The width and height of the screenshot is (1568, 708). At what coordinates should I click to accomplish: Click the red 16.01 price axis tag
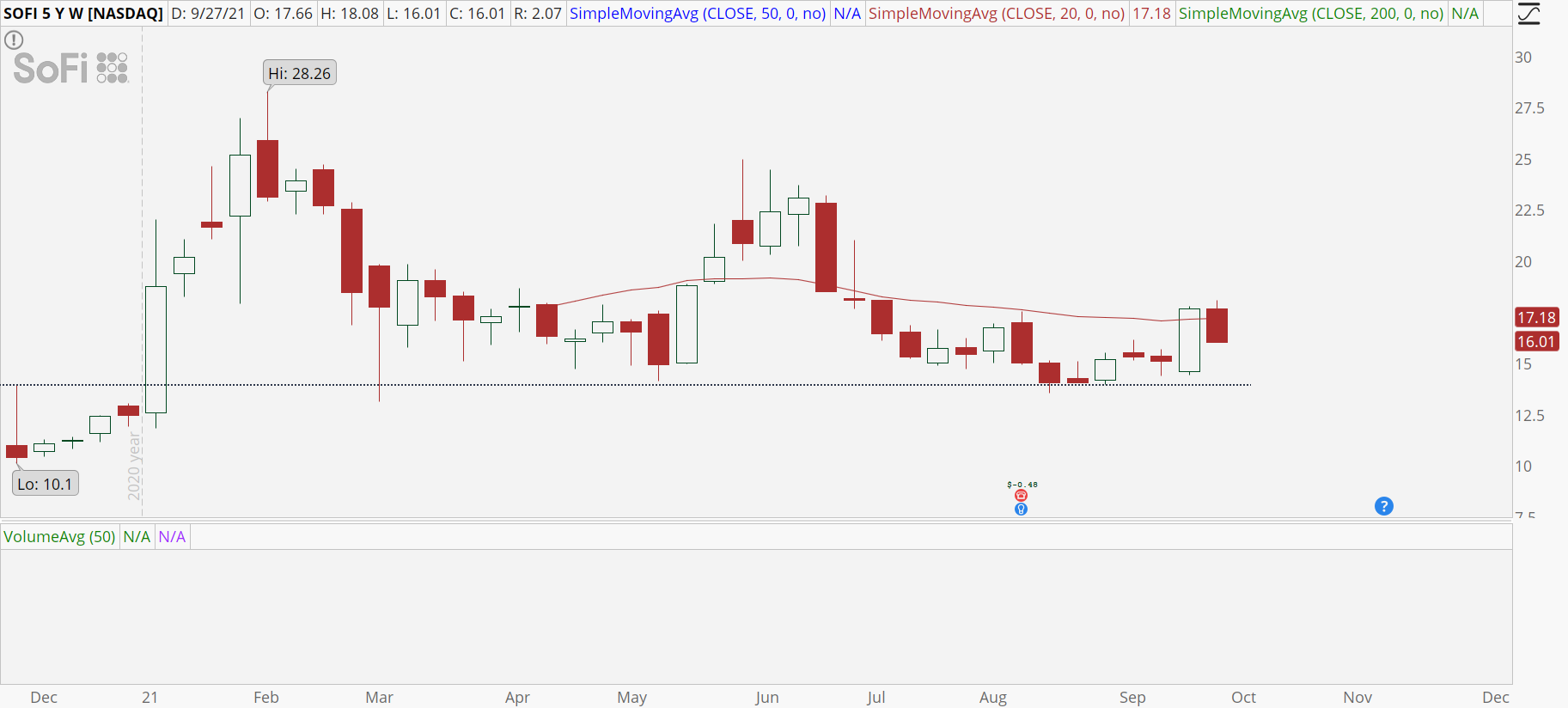tap(1536, 341)
